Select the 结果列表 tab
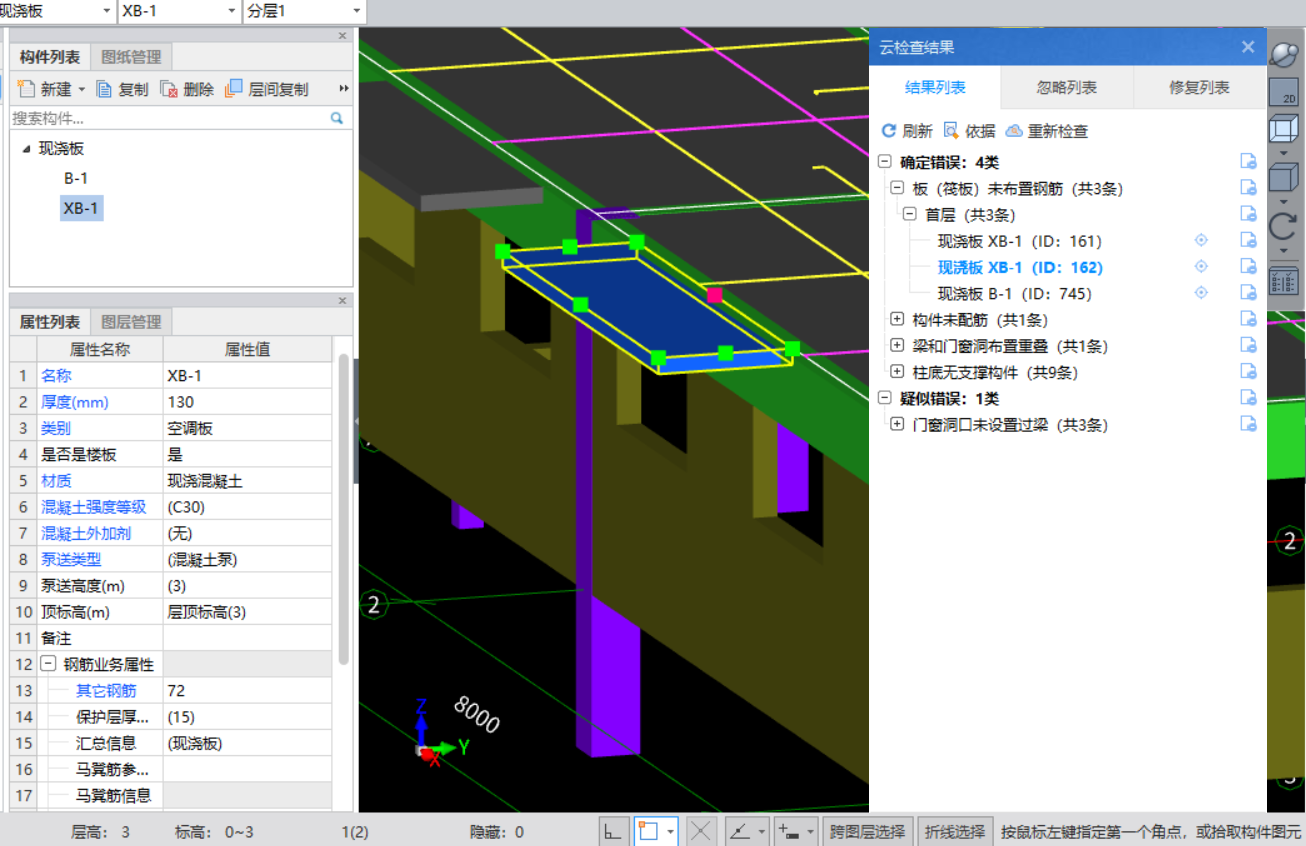This screenshot has width=1306, height=846. tap(935, 87)
